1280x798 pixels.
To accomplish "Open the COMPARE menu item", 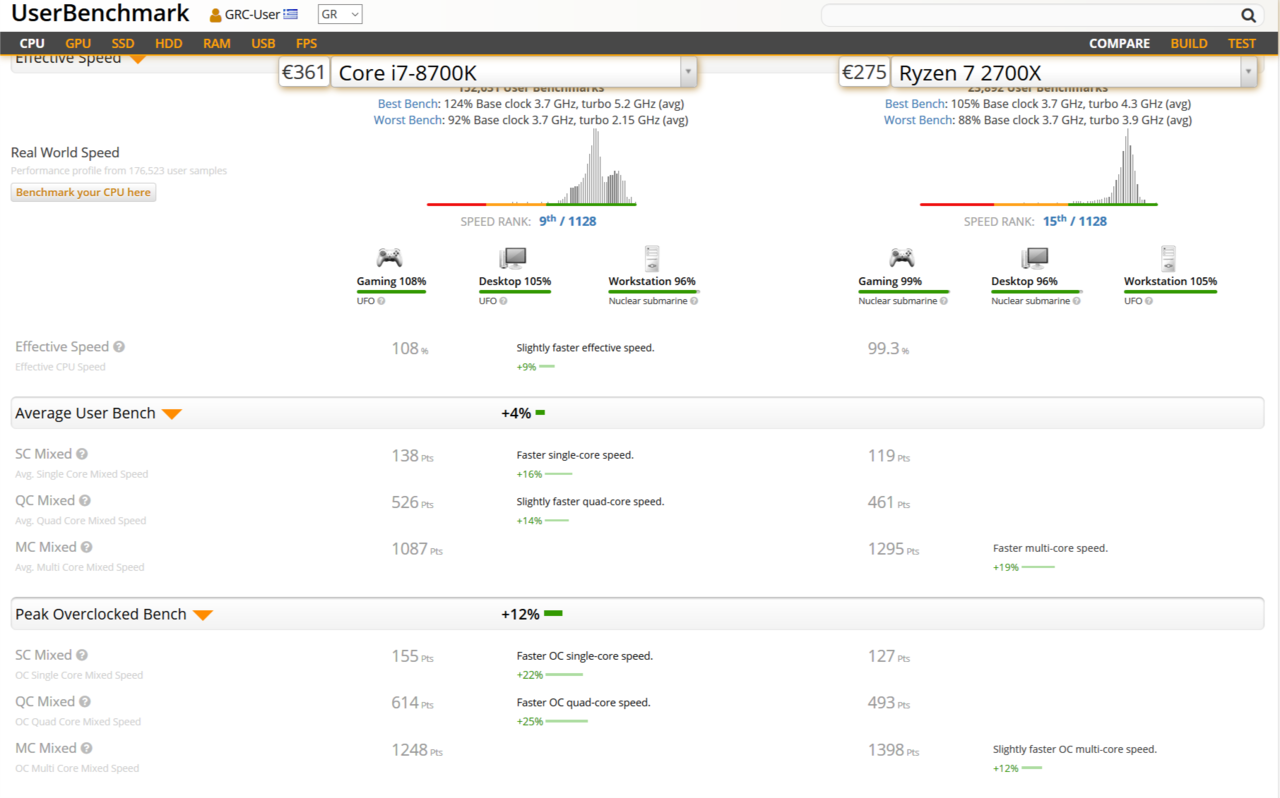I will coord(1119,43).
